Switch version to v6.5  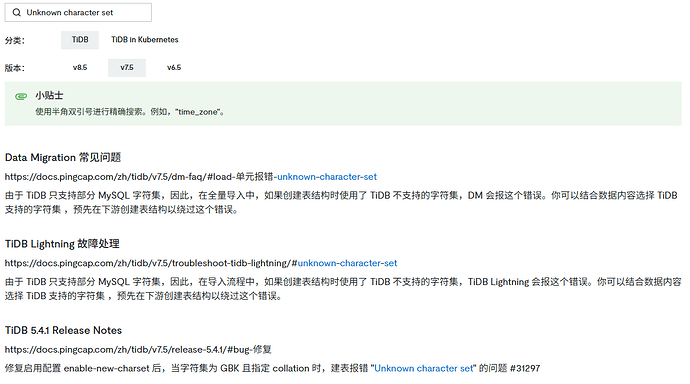click(x=174, y=67)
